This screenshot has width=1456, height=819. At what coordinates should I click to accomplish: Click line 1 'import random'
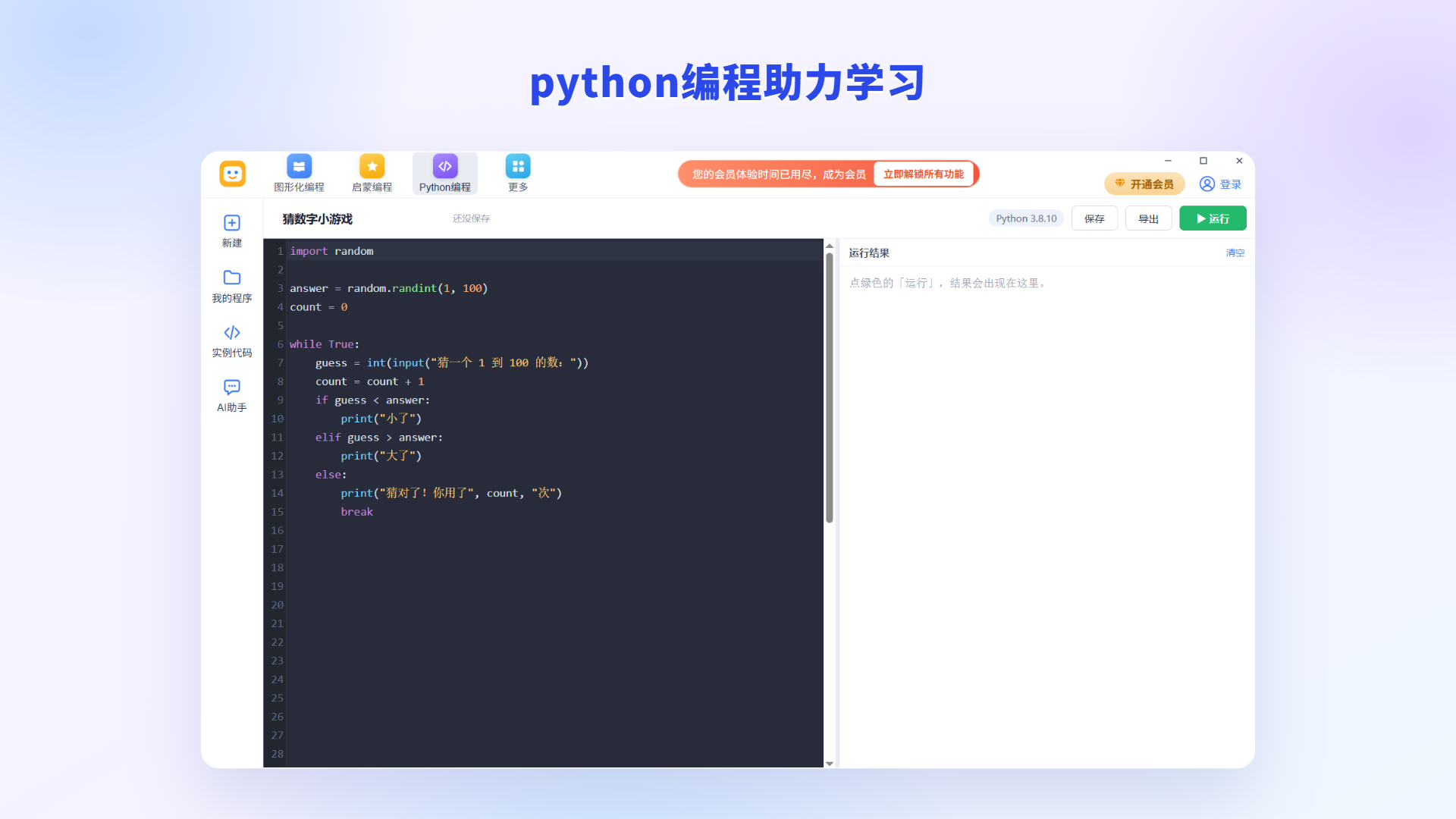tap(331, 251)
